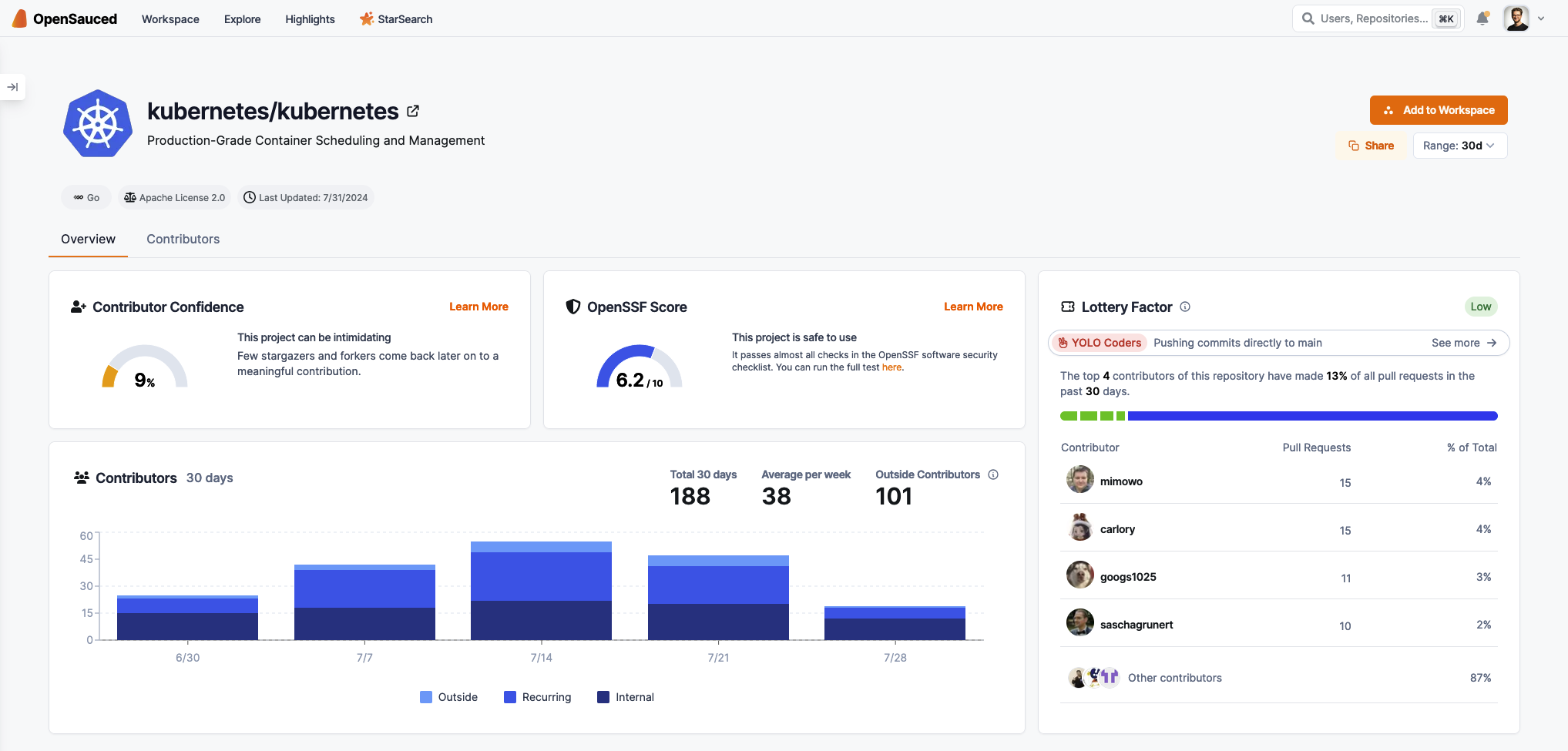
Task: Open the kubernetes repository external link icon
Action: [413, 110]
